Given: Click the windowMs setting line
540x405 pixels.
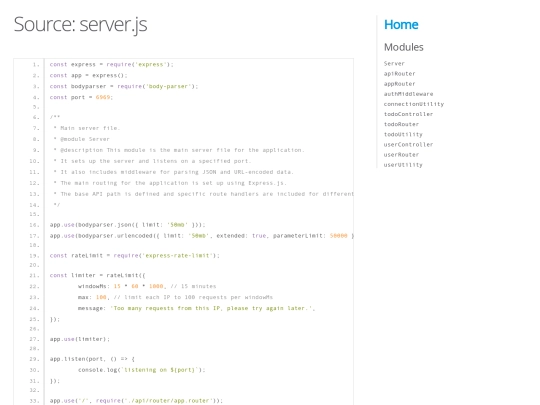Looking at the screenshot, I should [x=147, y=287].
